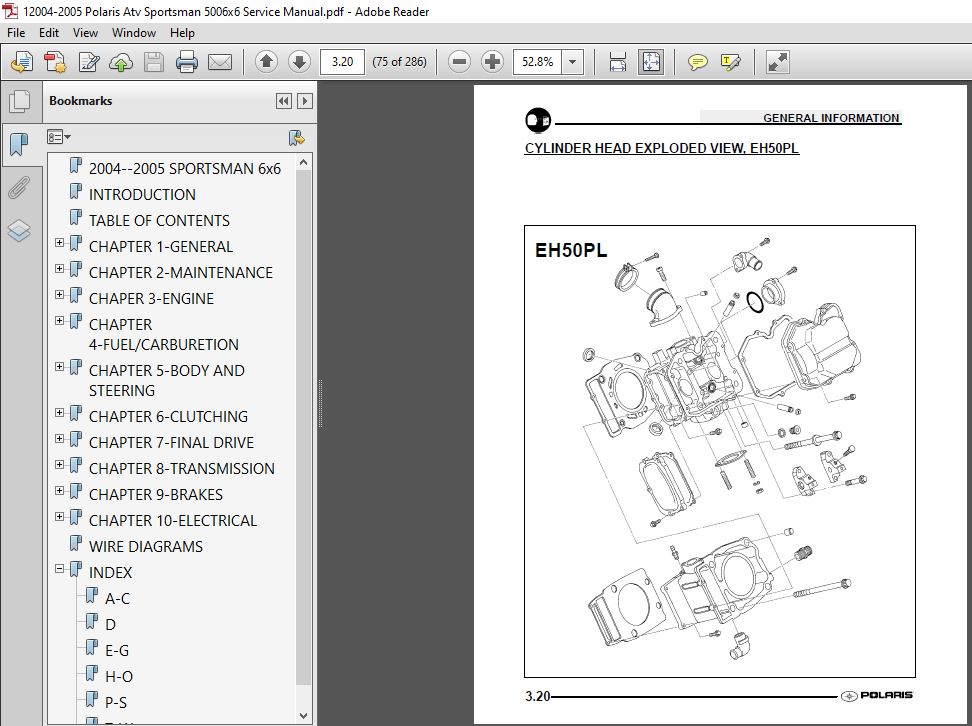The width and height of the screenshot is (972, 726).
Task: Click the fit width scrolling icon
Action: click(x=617, y=62)
